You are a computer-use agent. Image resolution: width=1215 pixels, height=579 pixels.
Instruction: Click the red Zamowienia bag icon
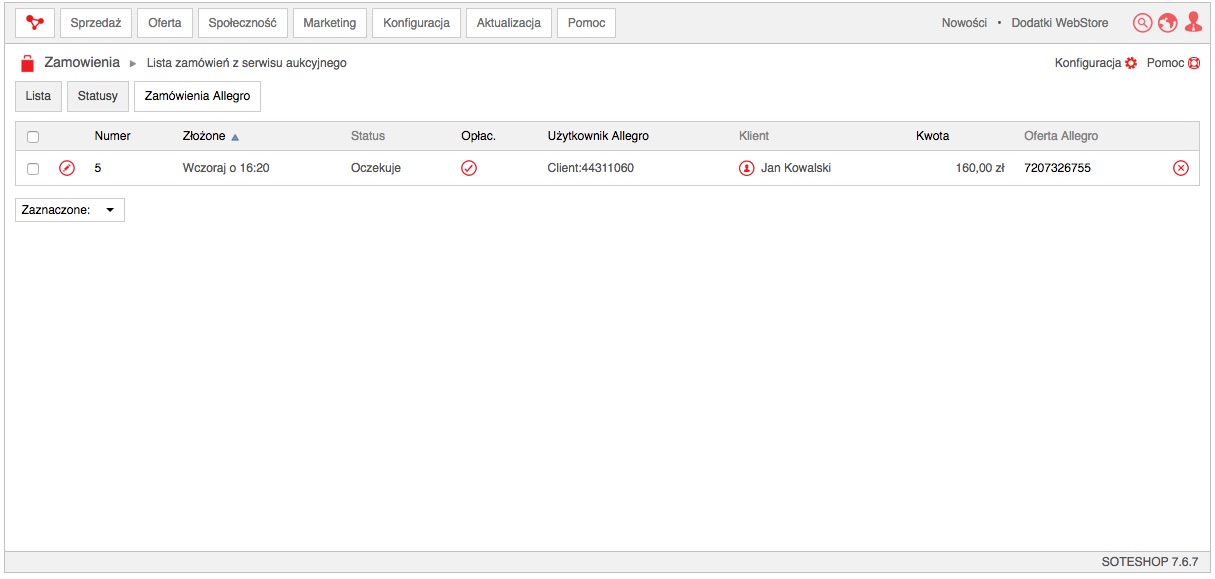(28, 63)
